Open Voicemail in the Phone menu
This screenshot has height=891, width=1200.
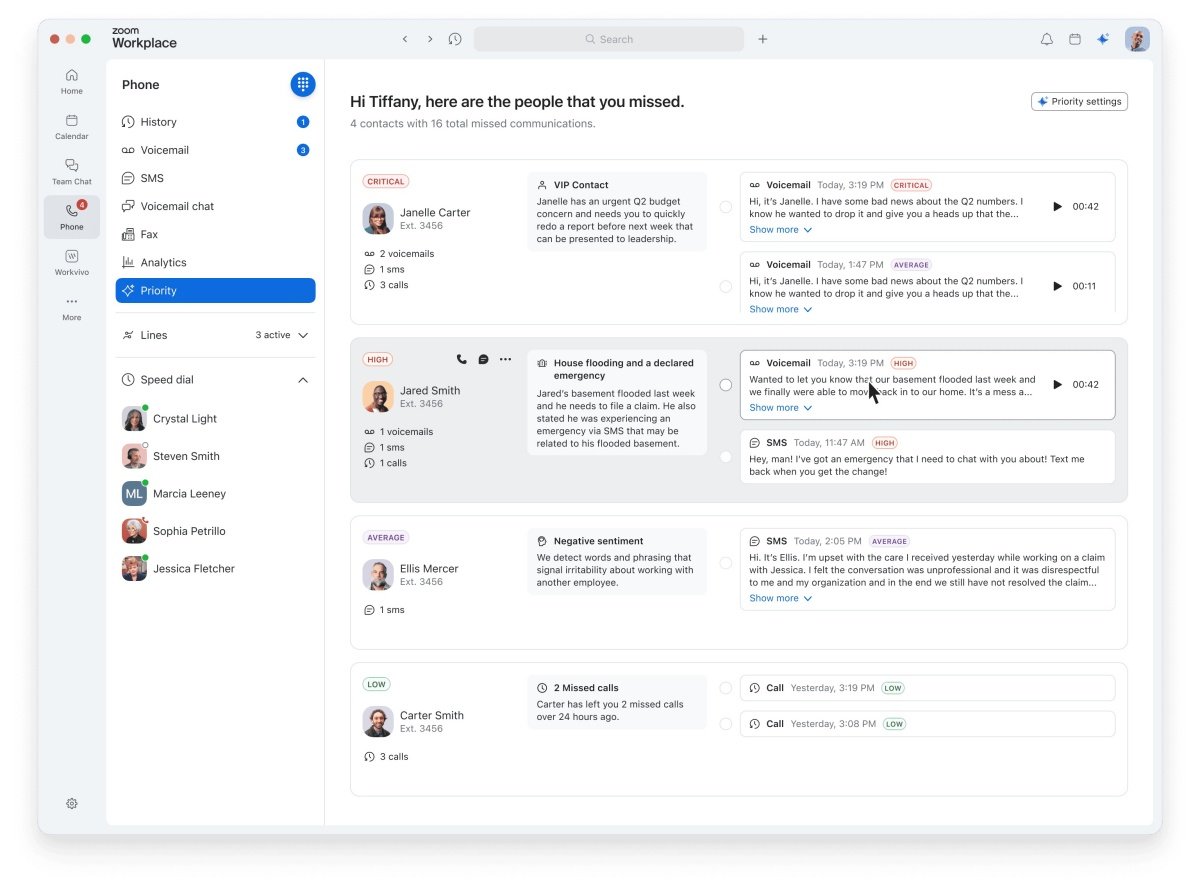pos(164,150)
